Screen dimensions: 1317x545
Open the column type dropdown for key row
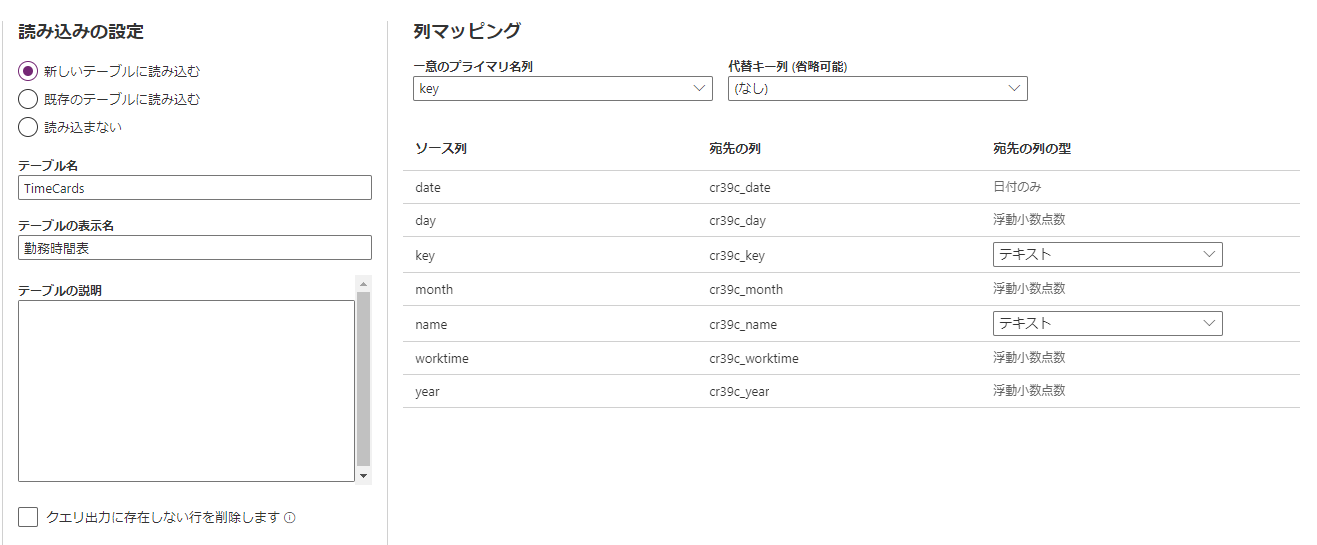coord(1107,254)
